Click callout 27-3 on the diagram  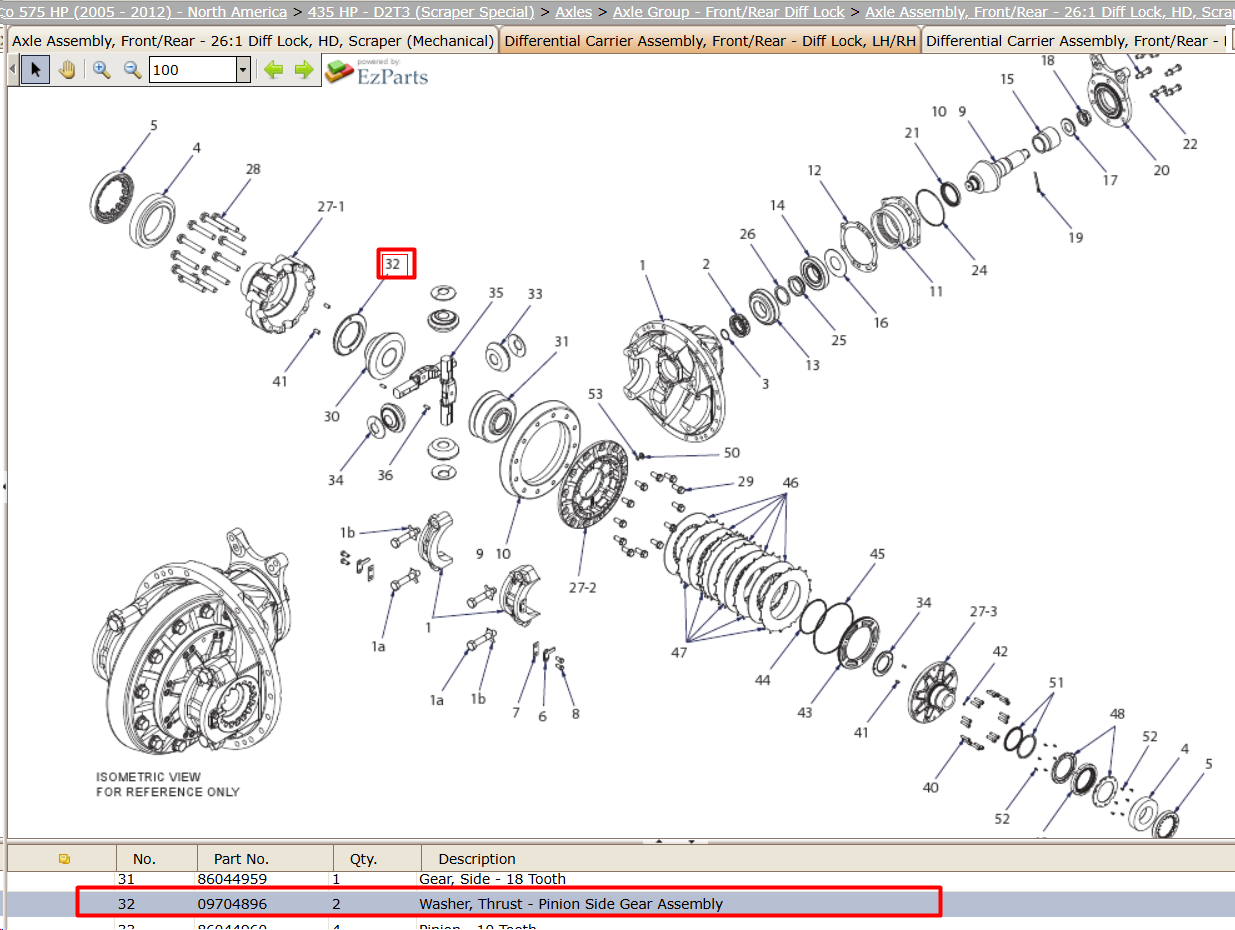[983, 611]
